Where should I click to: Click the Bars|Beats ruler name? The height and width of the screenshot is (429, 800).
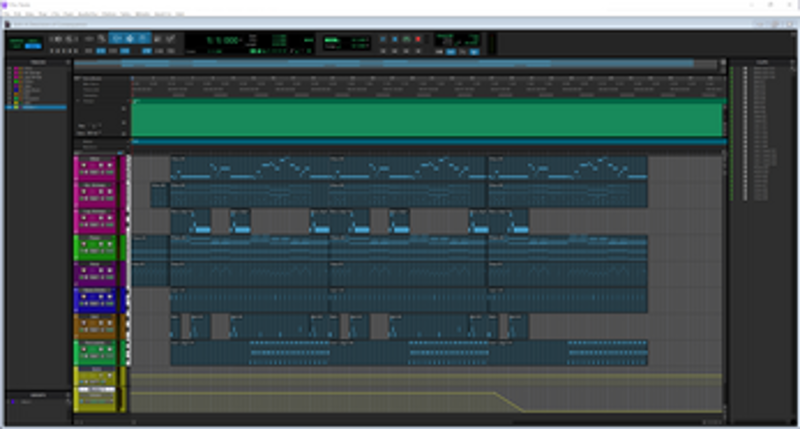pos(93,79)
